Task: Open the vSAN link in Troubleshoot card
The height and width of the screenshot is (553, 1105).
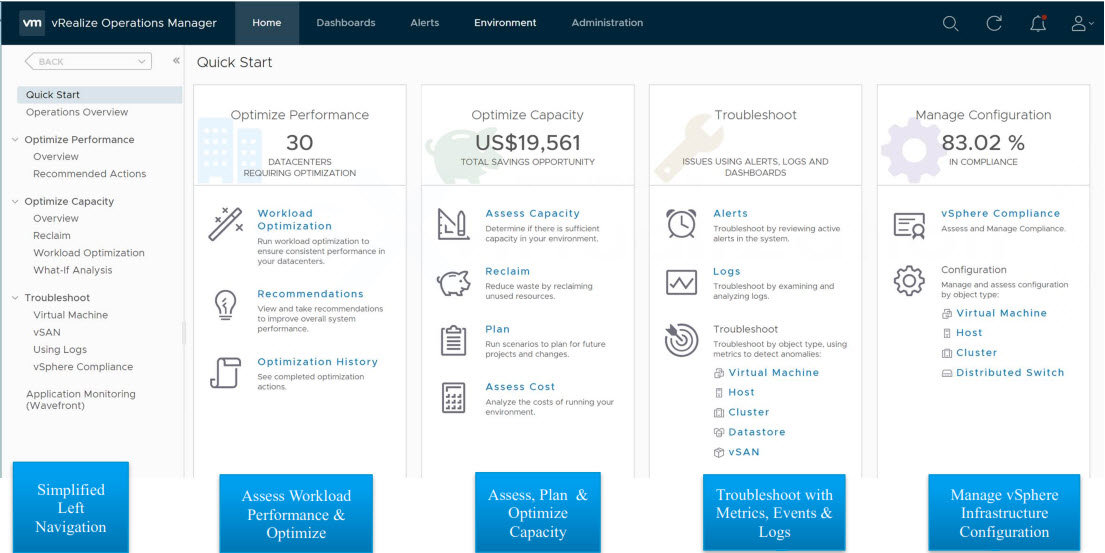Action: (x=744, y=452)
